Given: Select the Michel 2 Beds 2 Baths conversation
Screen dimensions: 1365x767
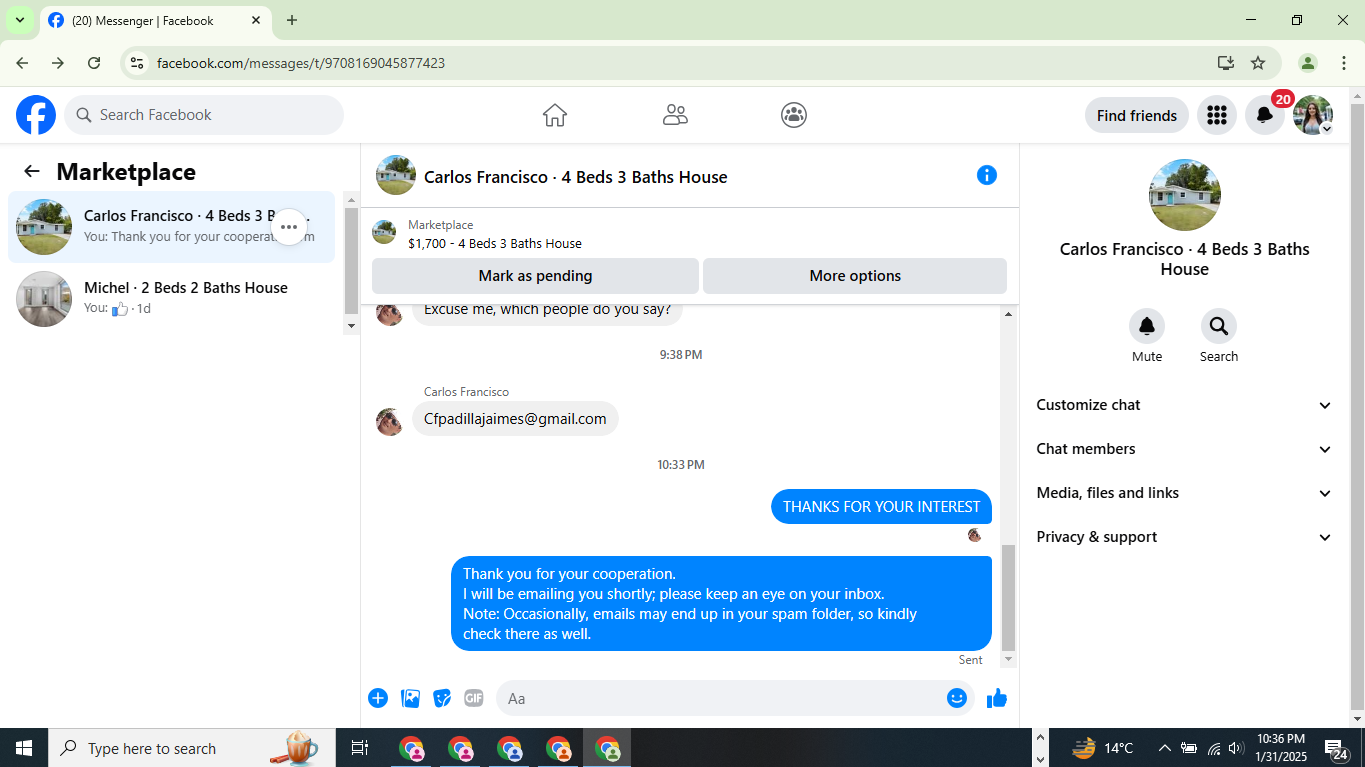Looking at the screenshot, I should [x=172, y=299].
